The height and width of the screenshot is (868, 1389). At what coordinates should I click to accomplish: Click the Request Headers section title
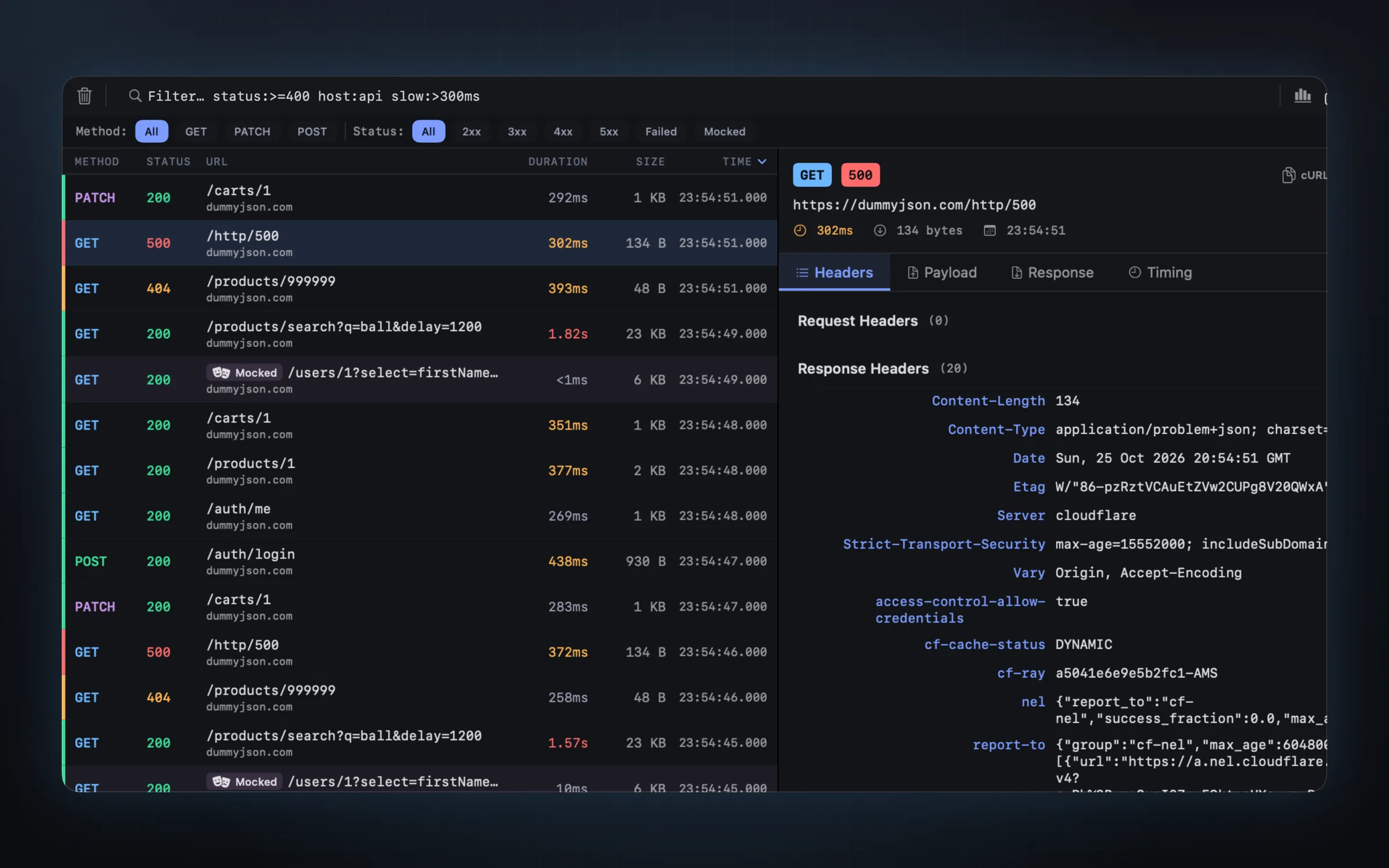click(857, 321)
